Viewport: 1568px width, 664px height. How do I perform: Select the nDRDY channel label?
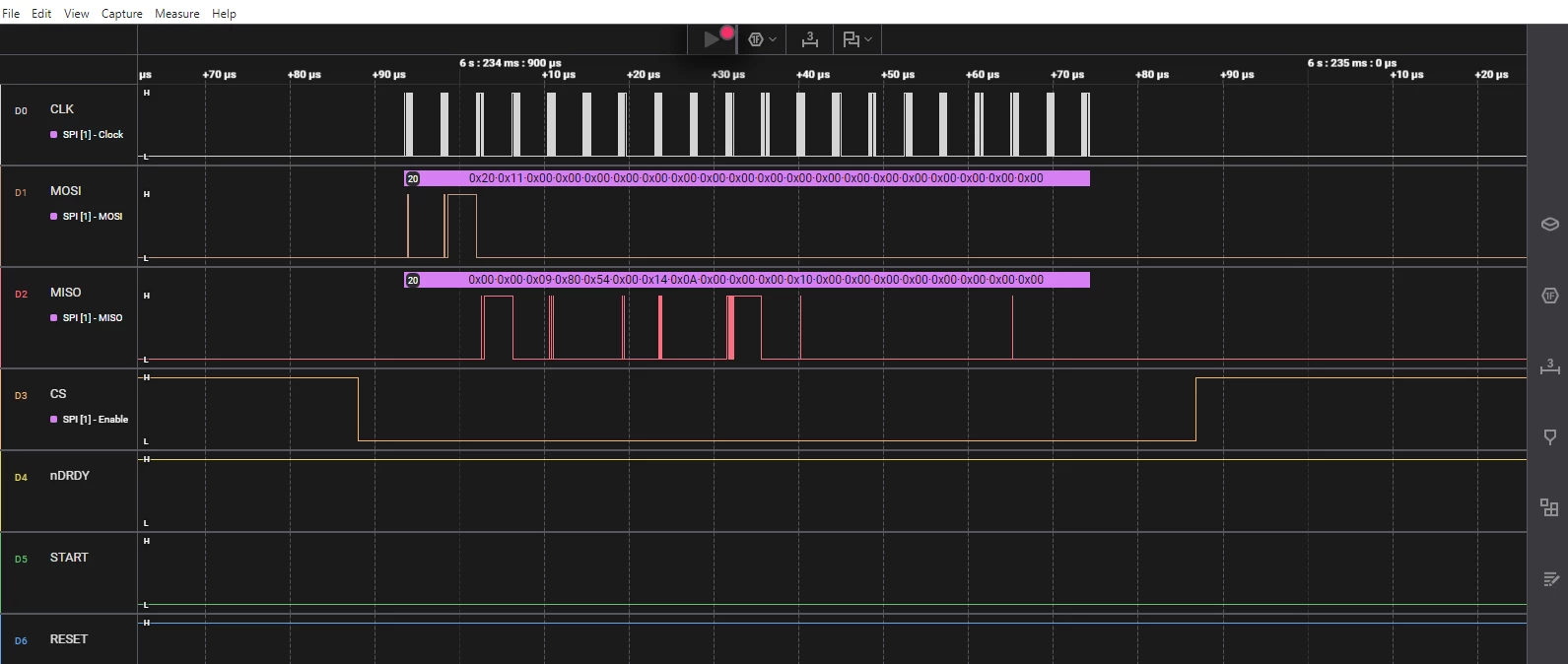tap(70, 476)
